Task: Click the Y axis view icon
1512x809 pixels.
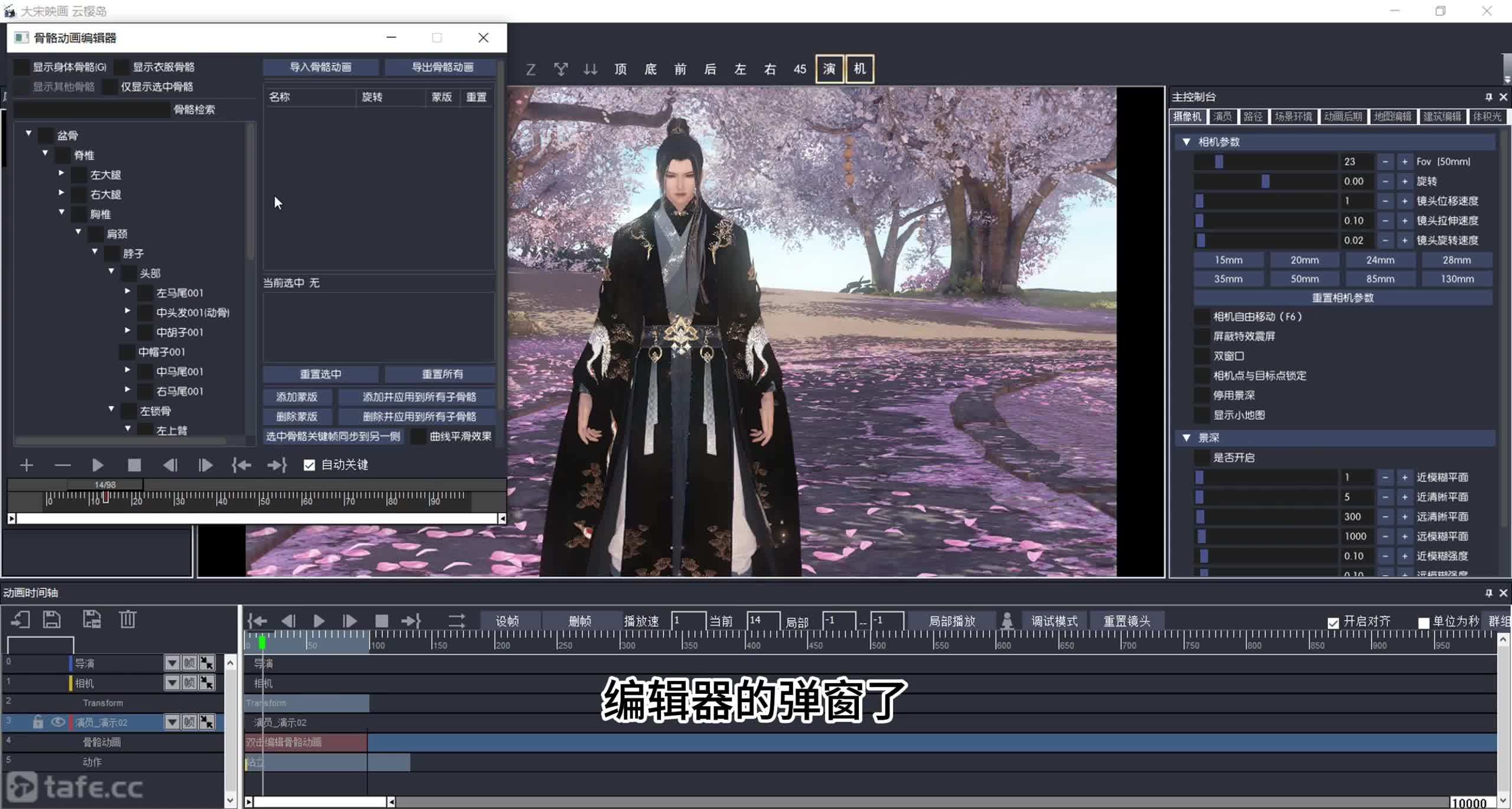Action: 561,70
